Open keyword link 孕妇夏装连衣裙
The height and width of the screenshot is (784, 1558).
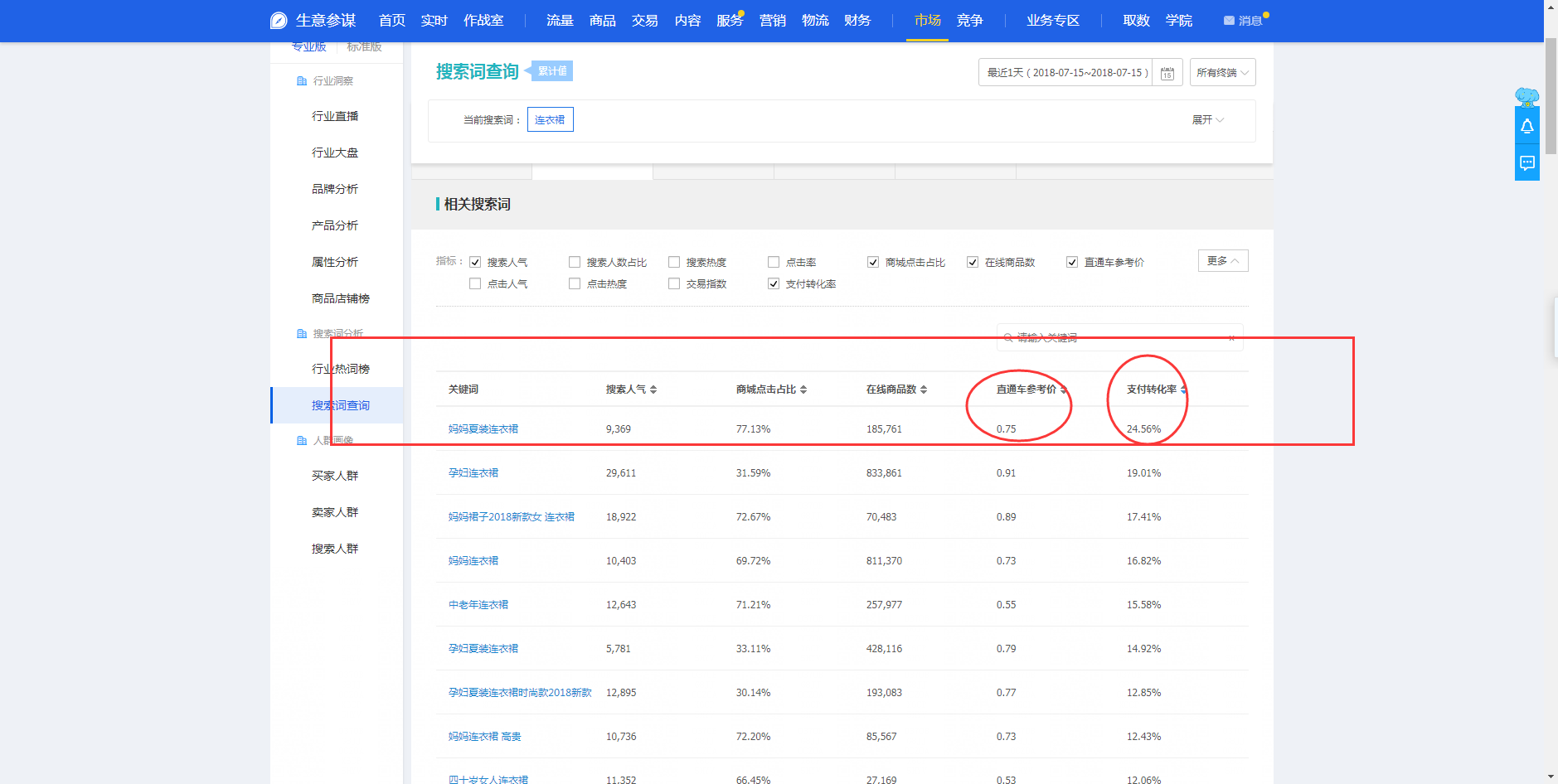(483, 649)
